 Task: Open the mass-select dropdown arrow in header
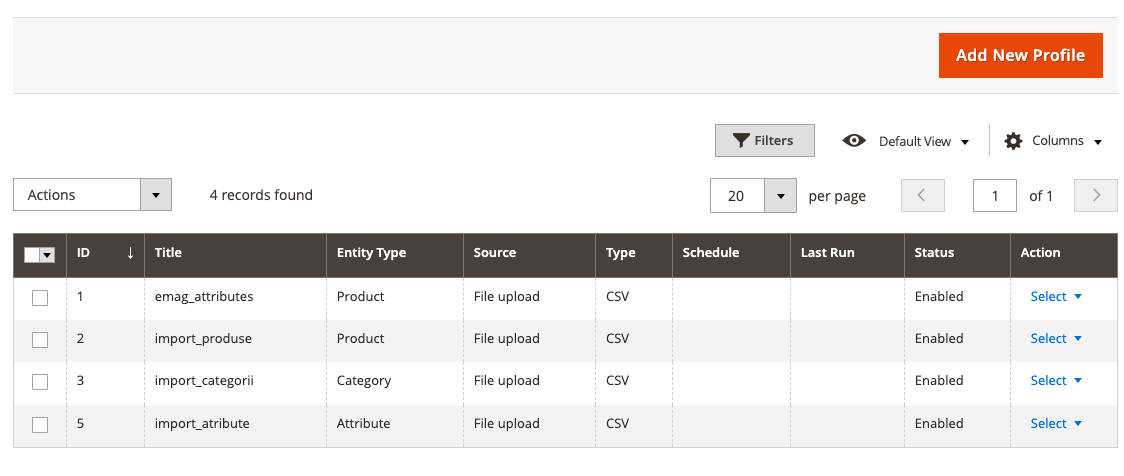pos(47,254)
